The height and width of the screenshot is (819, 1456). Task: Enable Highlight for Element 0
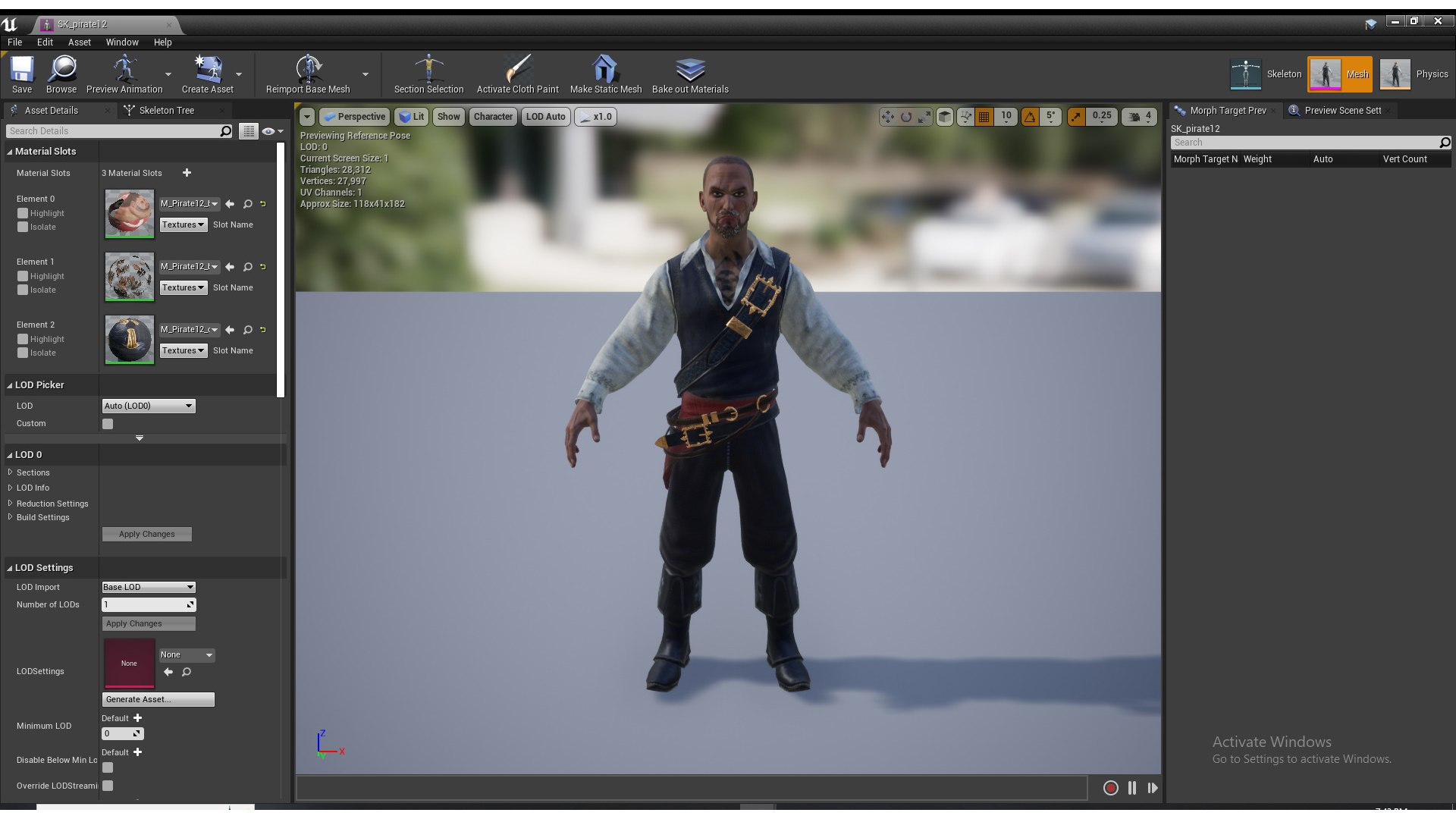[x=23, y=214]
